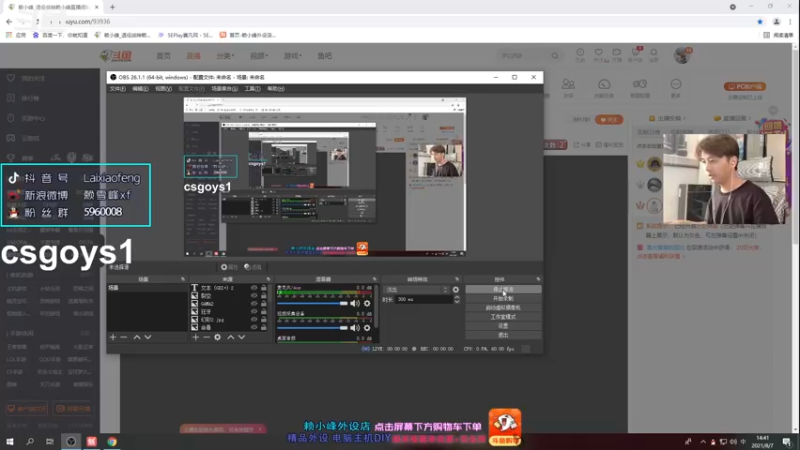This screenshot has width=800, height=450.
Task: Open the notification center in the system tray
Action: 787,442
